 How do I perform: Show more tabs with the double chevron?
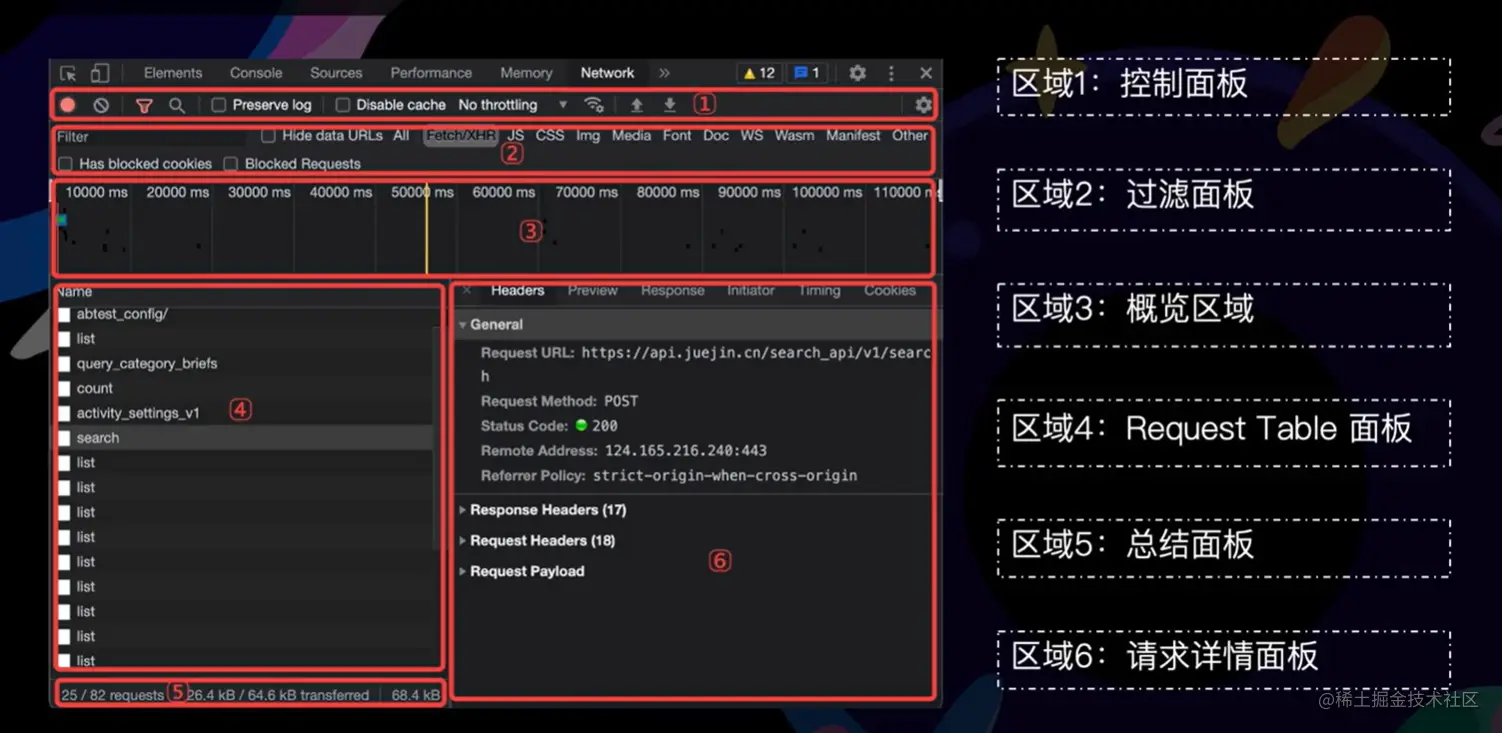click(664, 73)
